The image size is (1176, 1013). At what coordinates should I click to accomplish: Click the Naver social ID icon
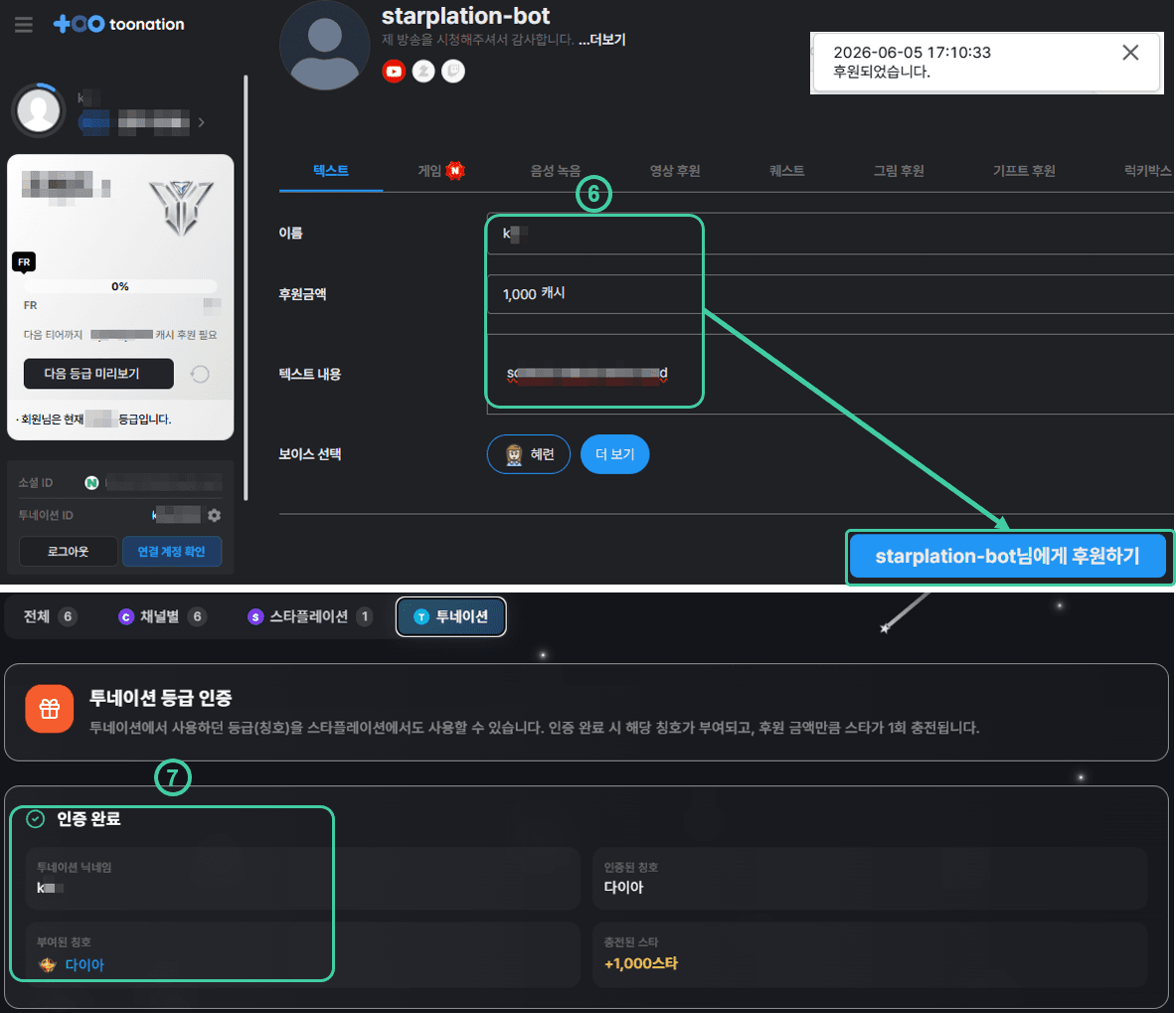[91, 483]
